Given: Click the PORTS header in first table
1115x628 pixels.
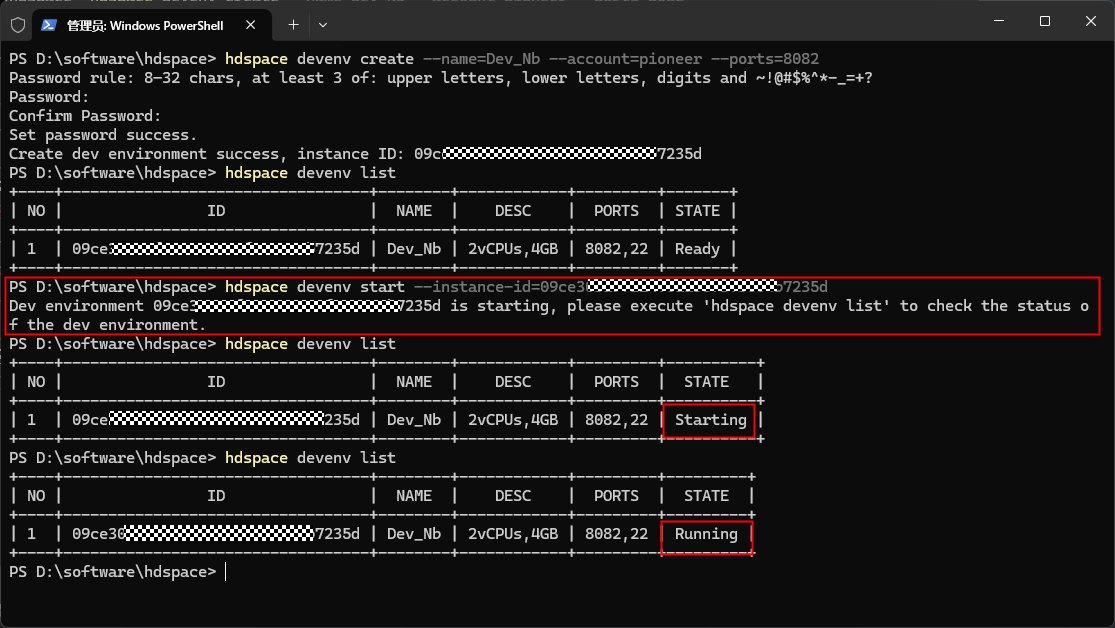Looking at the screenshot, I should (616, 211).
